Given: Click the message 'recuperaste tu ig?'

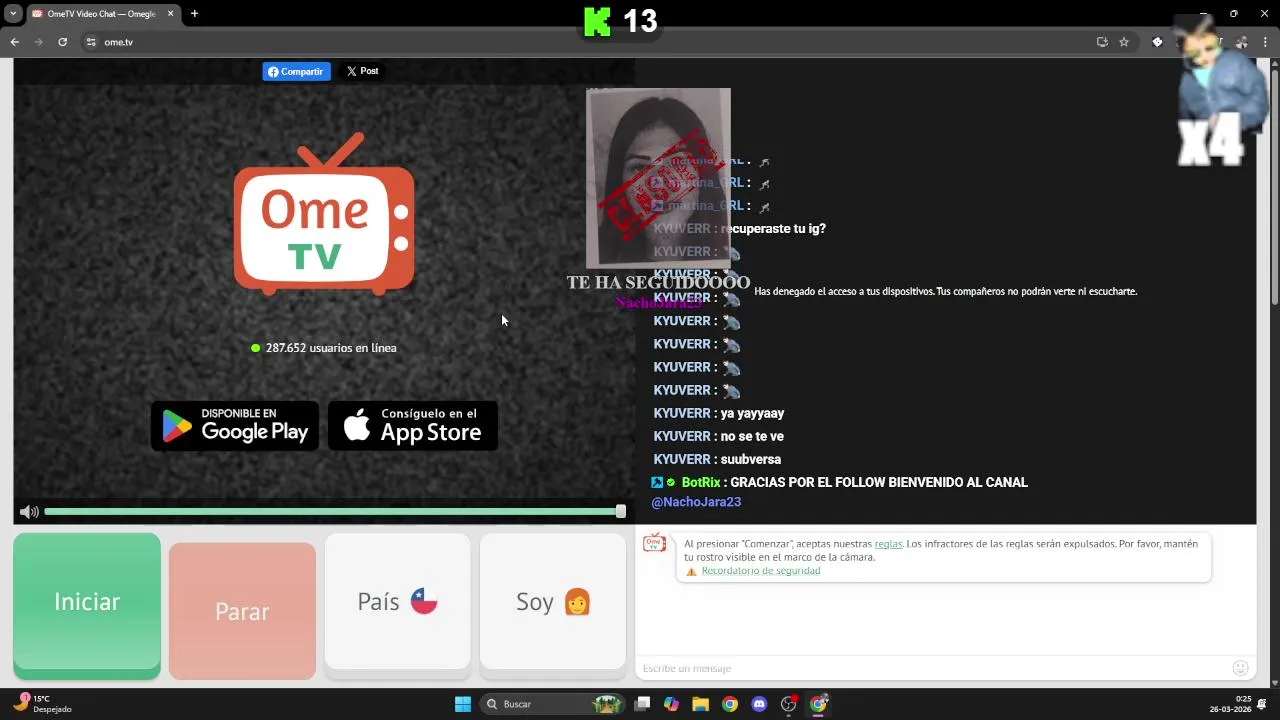Looking at the screenshot, I should click(x=773, y=228).
